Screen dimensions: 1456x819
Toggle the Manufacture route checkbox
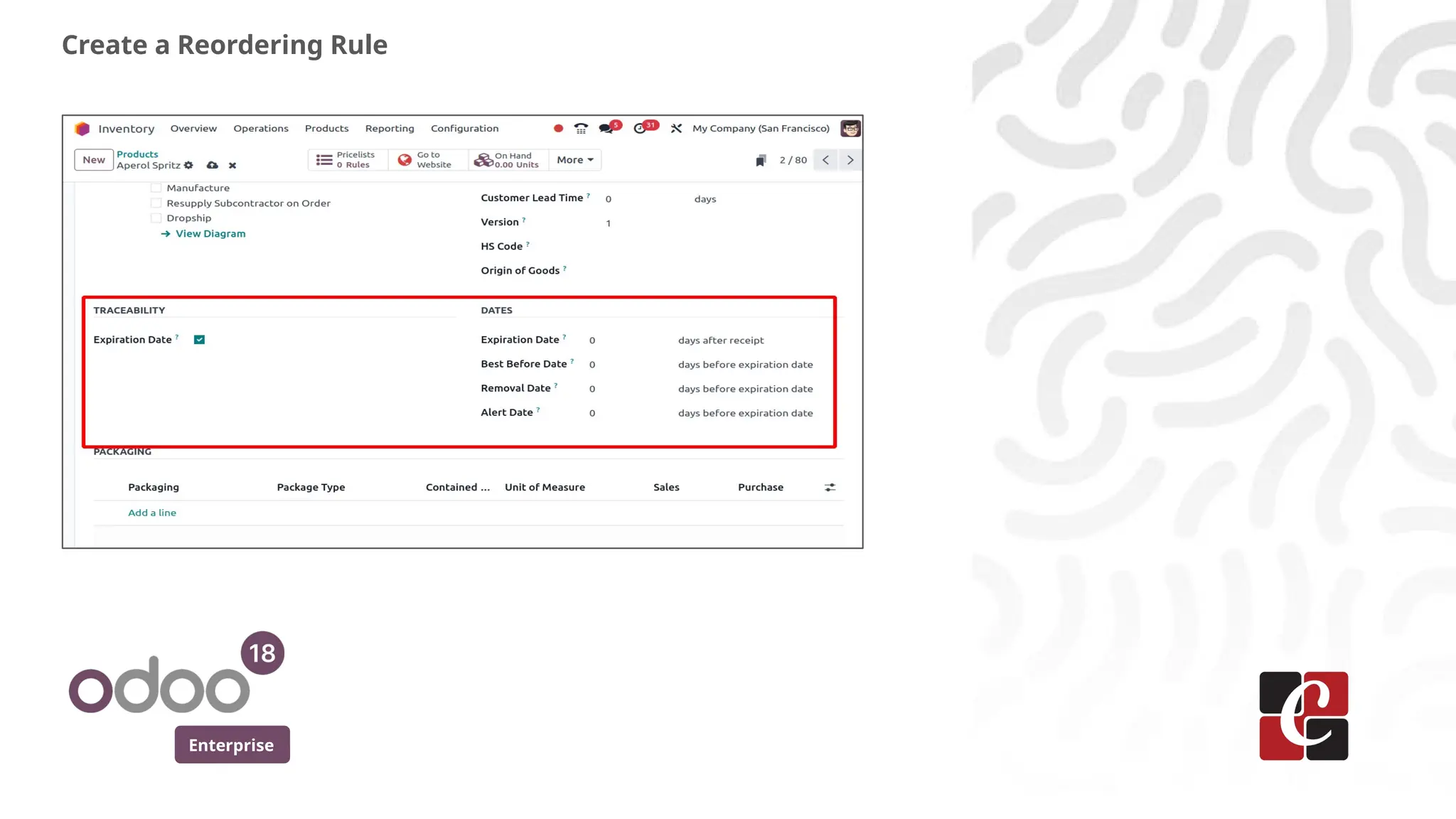pos(156,188)
